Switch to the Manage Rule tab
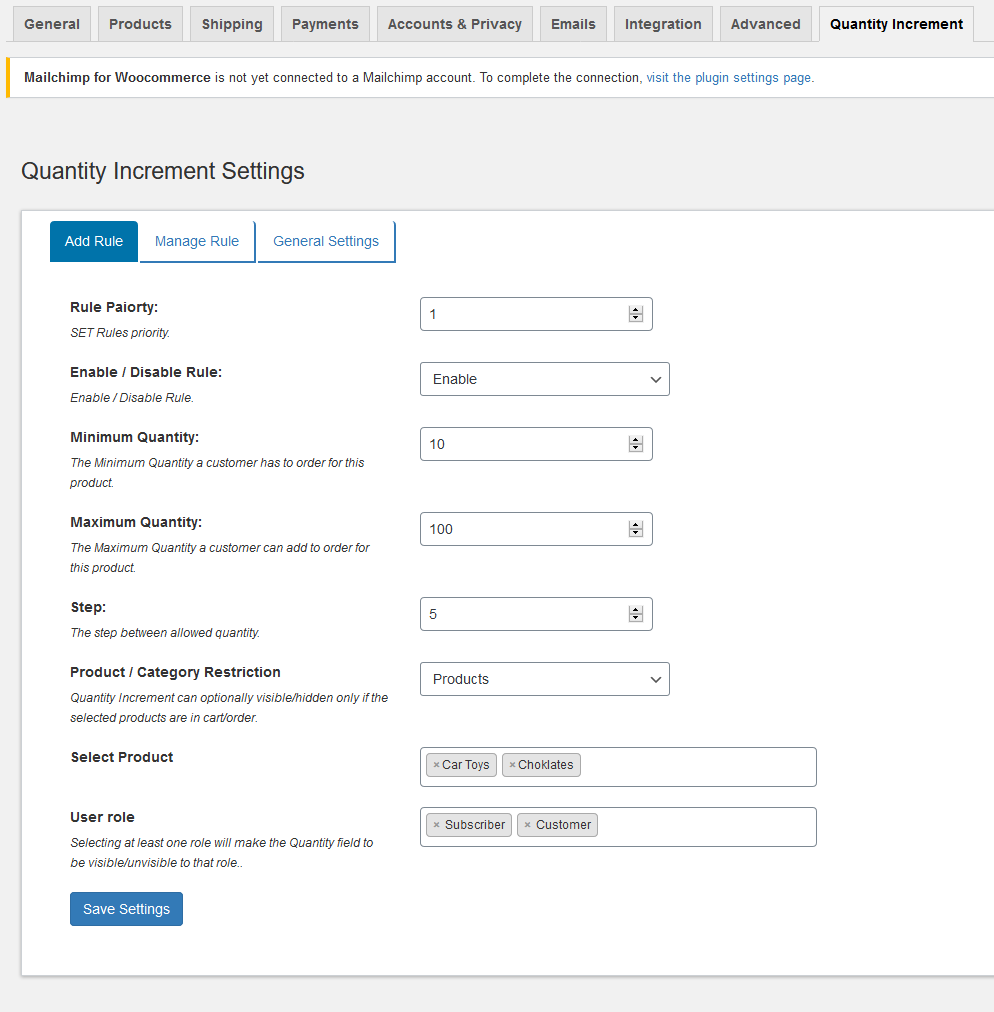 pyautogui.click(x=196, y=241)
